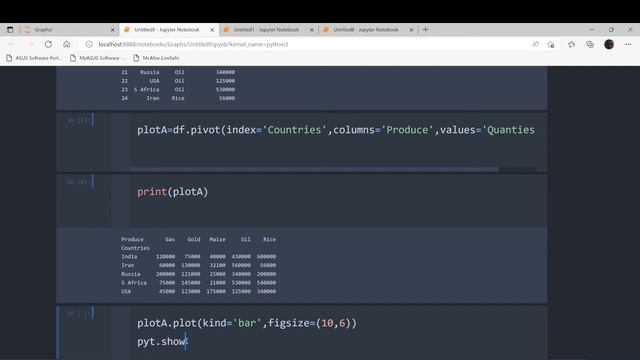
Task: Click the Gold column header in output
Action: pyautogui.click(x=193, y=240)
